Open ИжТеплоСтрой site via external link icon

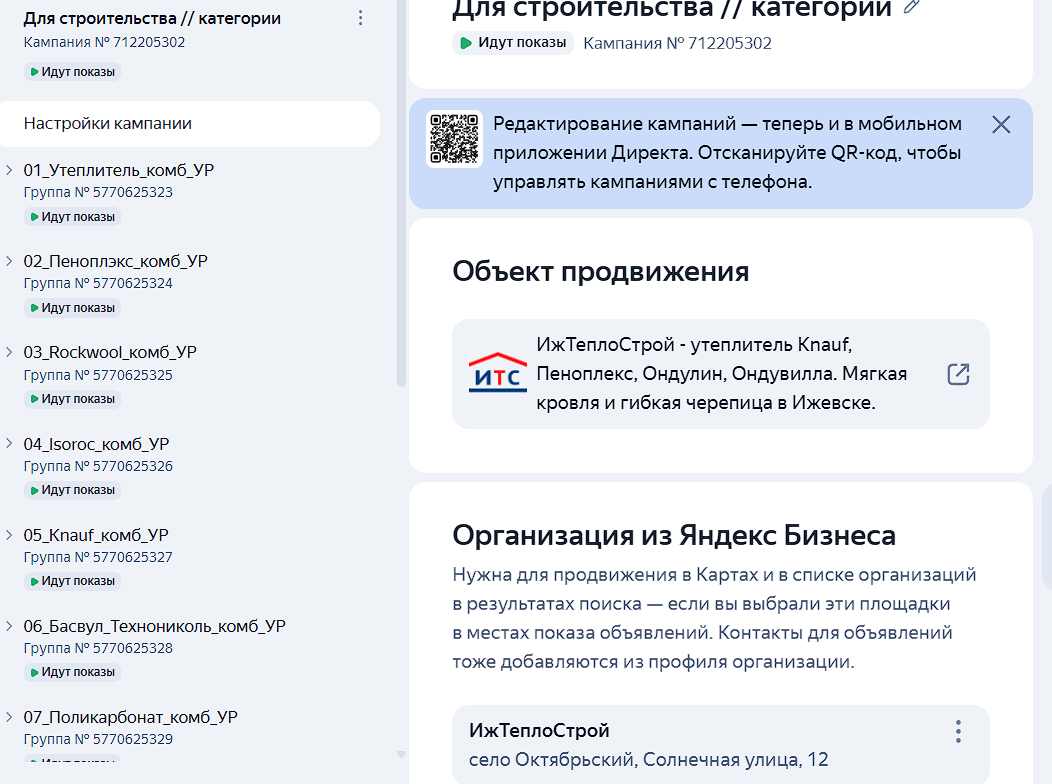click(958, 374)
